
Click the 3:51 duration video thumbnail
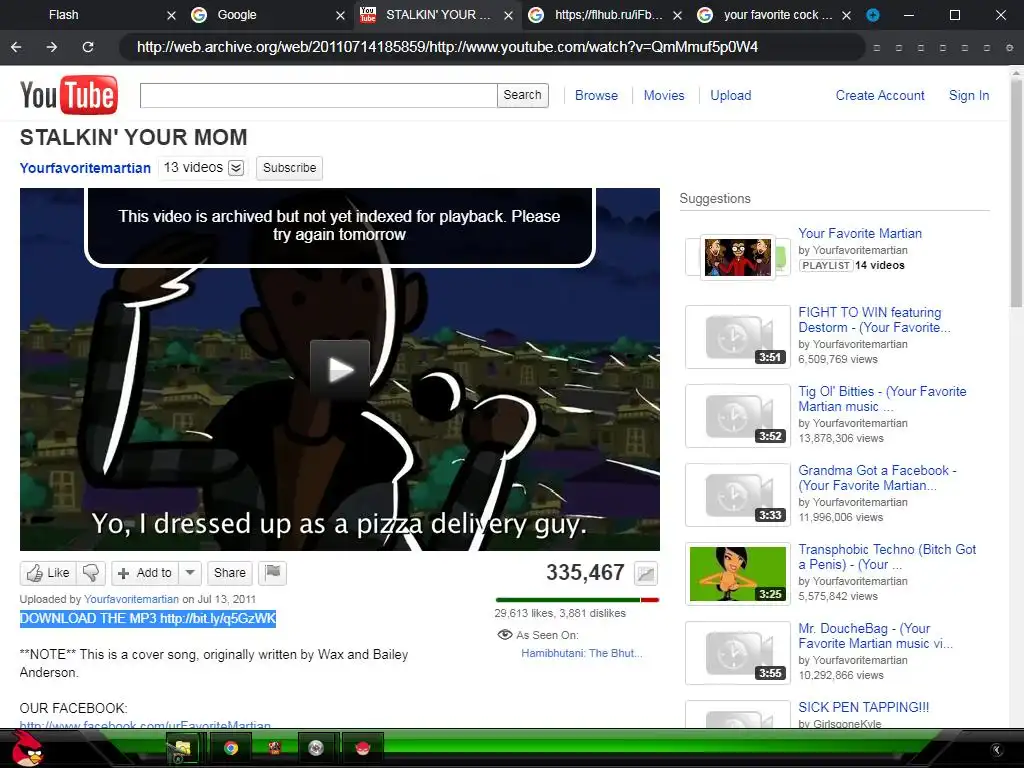coord(738,337)
